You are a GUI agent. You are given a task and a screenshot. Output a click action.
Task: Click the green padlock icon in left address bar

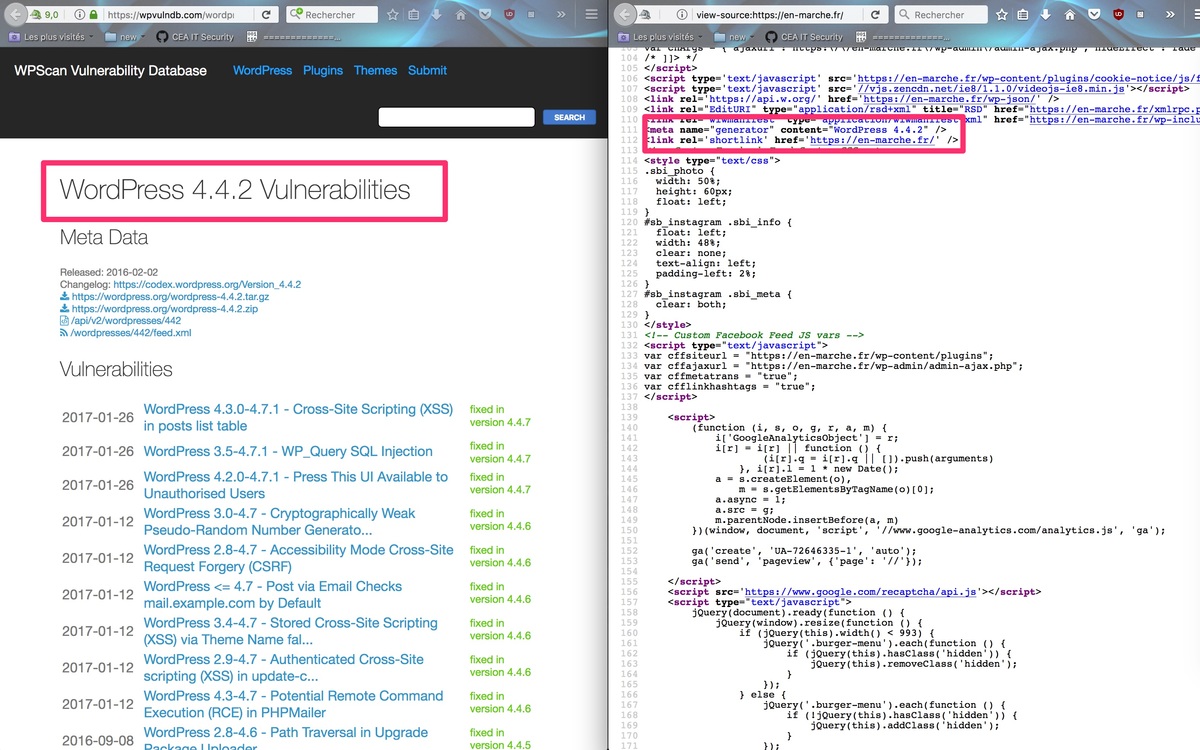[x=93, y=16]
